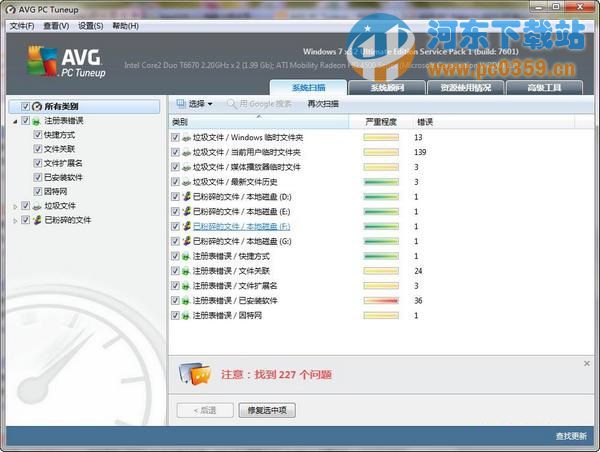Image resolution: width=600 pixels, height=452 pixels.
Task: Click icon of 垃圾文件 / 媒体播放器临时文件 row
Action: click(186, 167)
